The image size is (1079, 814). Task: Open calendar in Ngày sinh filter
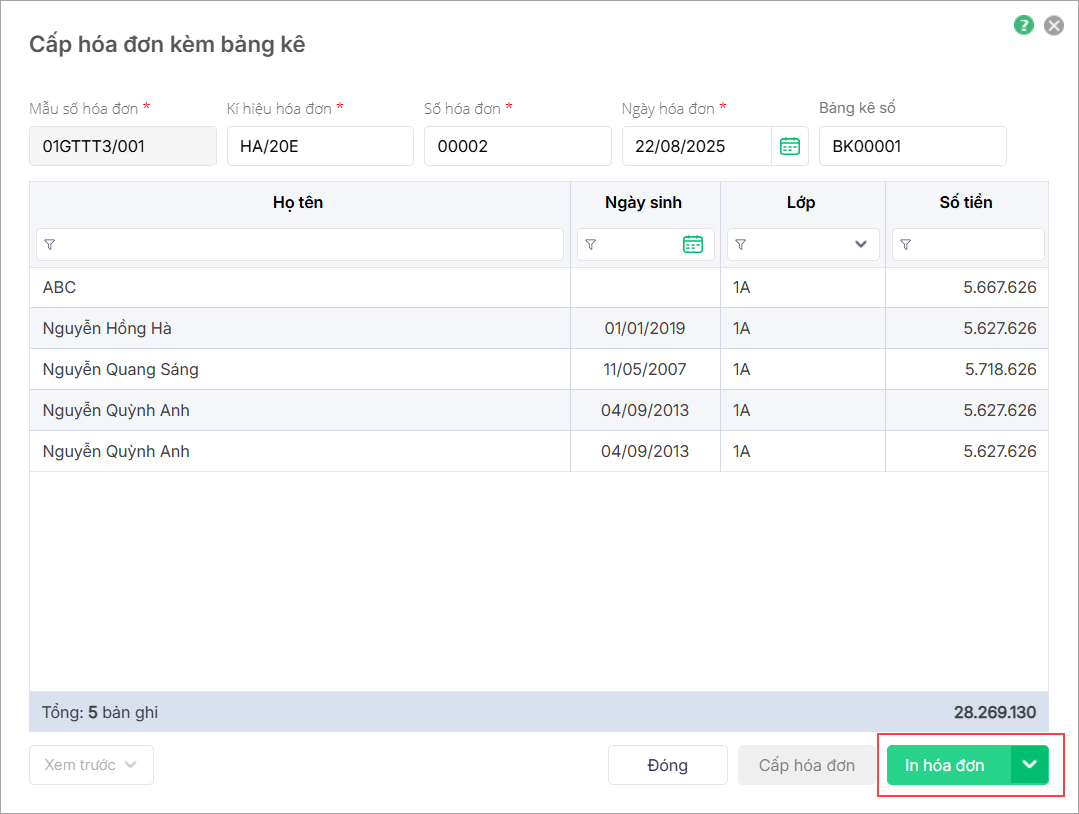pyautogui.click(x=693, y=244)
